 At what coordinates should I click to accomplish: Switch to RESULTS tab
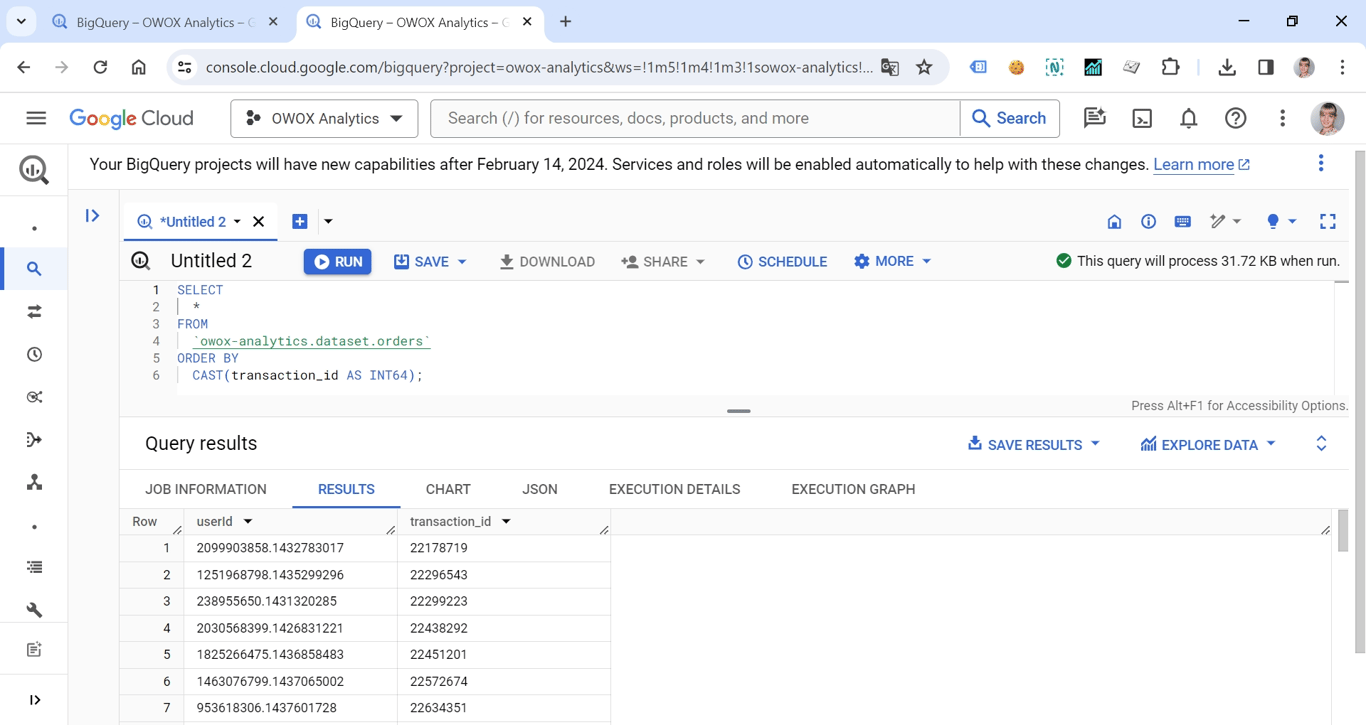click(x=346, y=489)
